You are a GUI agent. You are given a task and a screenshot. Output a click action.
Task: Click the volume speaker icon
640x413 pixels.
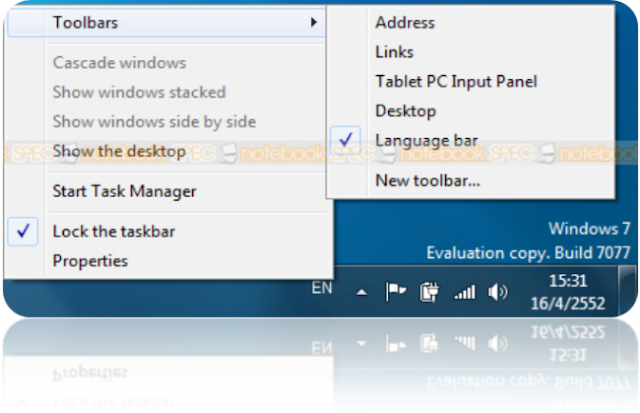pyautogui.click(x=498, y=292)
